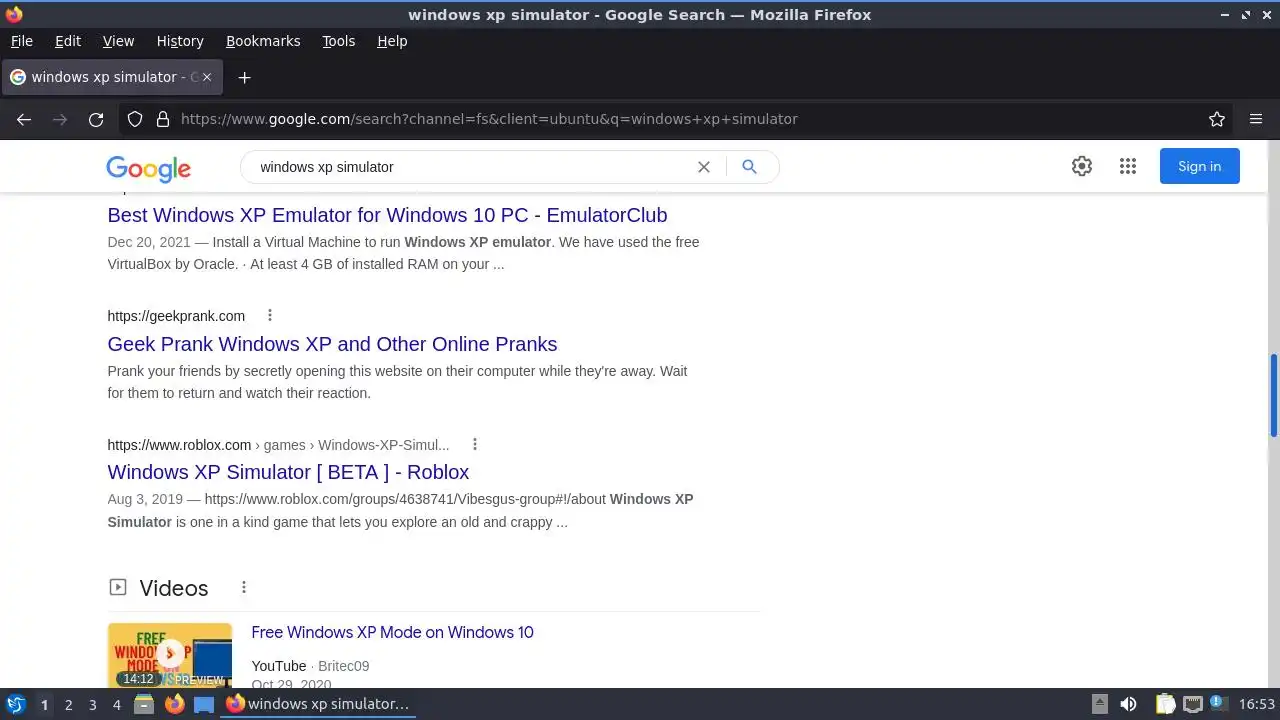Select the windows xp simulator tab
Viewport: 1280px width, 720px height.
112,77
